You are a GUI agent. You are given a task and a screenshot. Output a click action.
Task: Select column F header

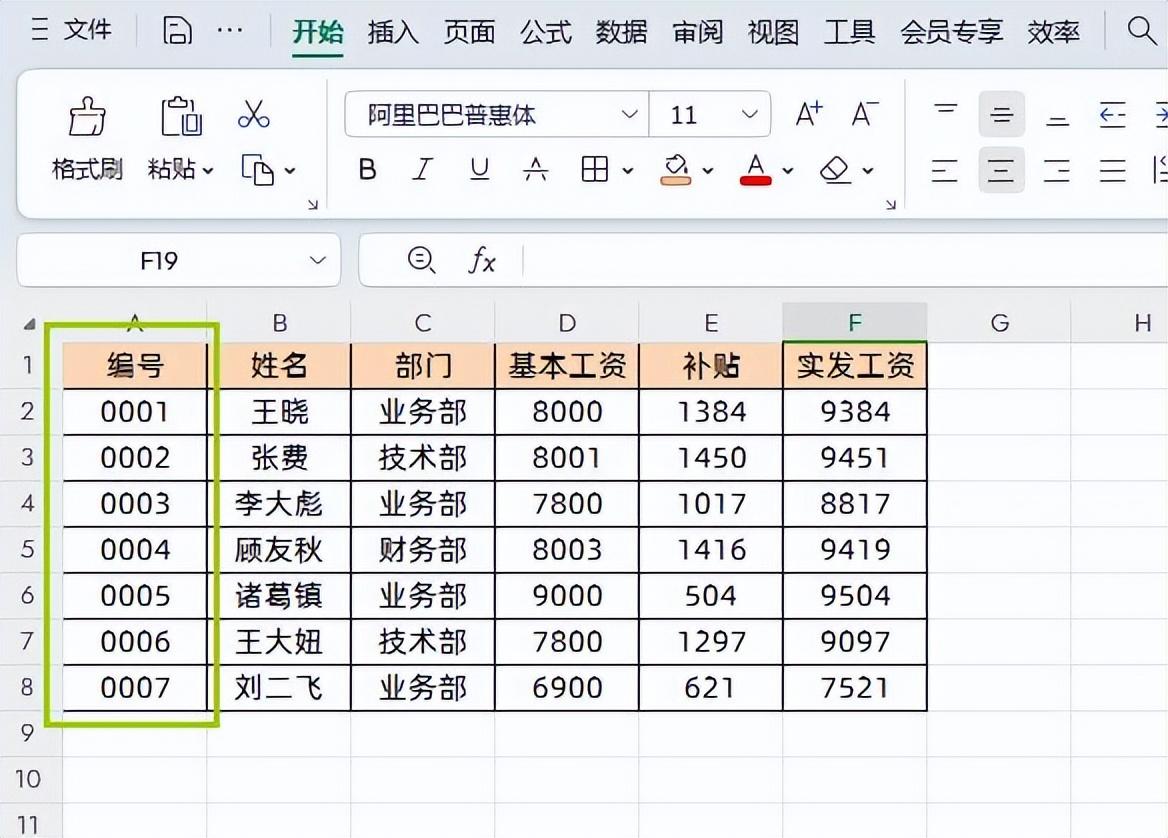point(855,323)
